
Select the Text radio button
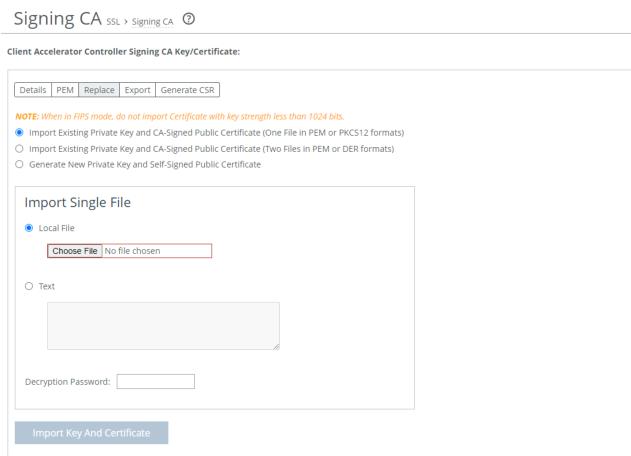click(32, 286)
